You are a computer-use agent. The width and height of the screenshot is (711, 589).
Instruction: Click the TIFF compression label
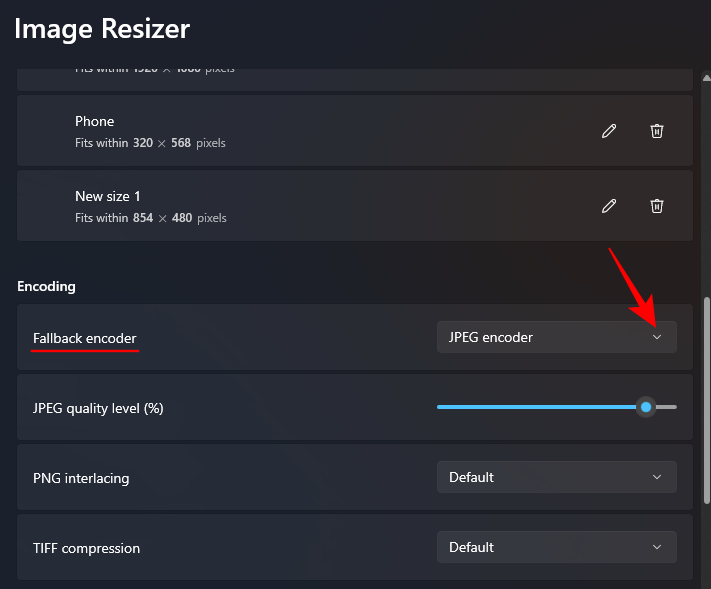[x=86, y=548]
